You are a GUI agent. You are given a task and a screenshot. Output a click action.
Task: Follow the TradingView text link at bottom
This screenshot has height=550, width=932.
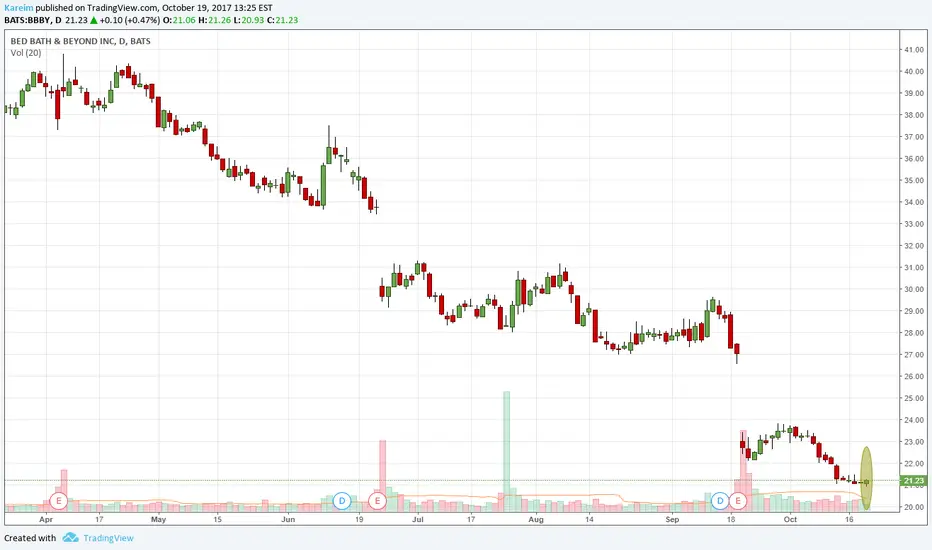pos(108,538)
